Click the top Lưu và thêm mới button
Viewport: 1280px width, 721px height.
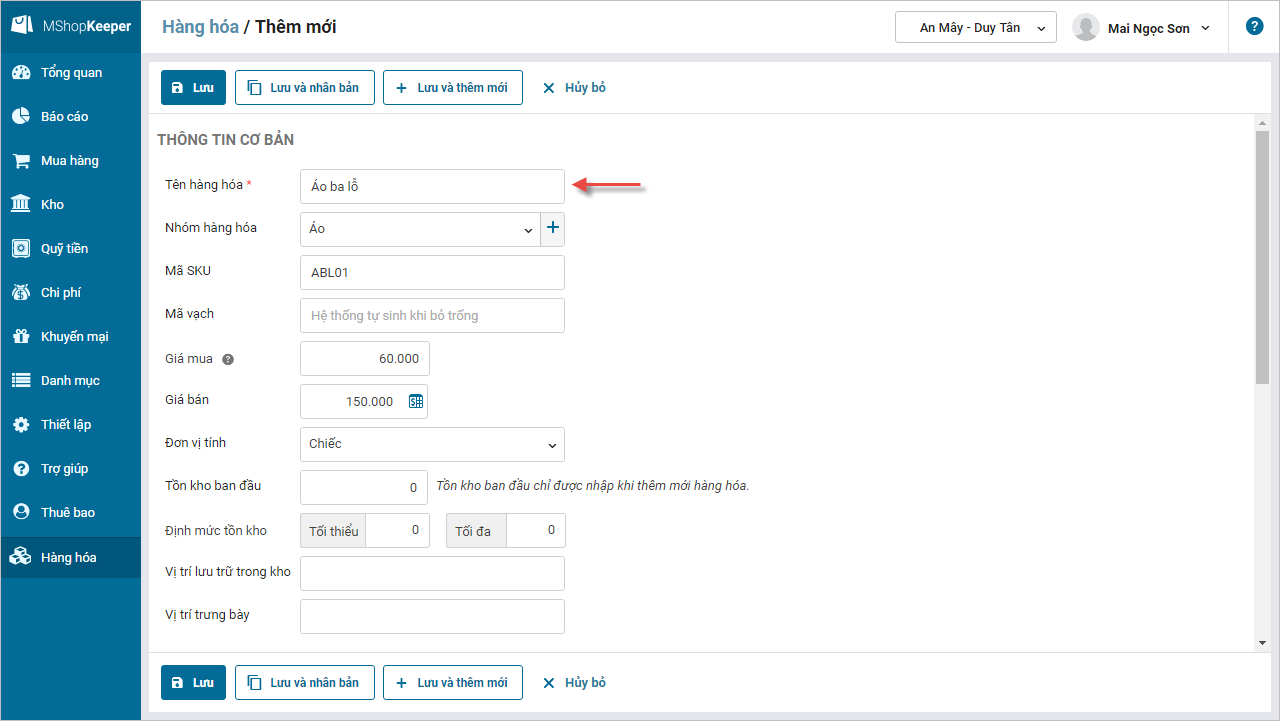pyautogui.click(x=452, y=88)
